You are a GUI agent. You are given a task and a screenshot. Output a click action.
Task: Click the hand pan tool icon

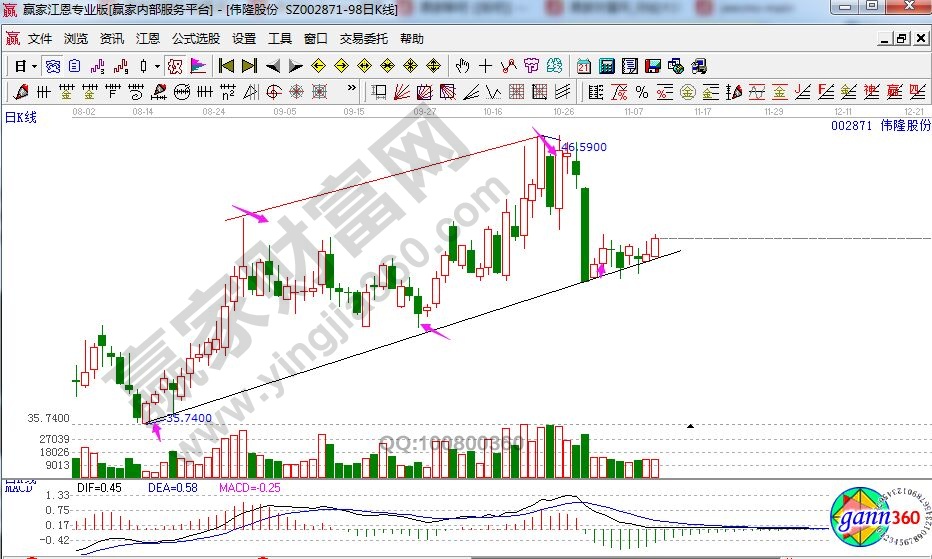(462, 66)
